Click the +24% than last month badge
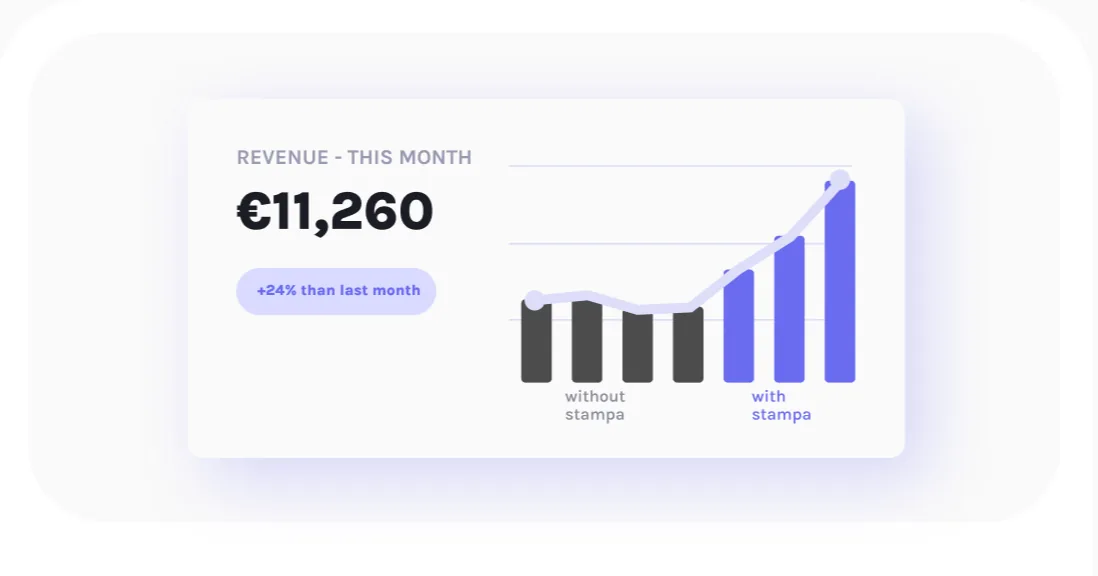This screenshot has height=576, width=1098. (x=336, y=291)
